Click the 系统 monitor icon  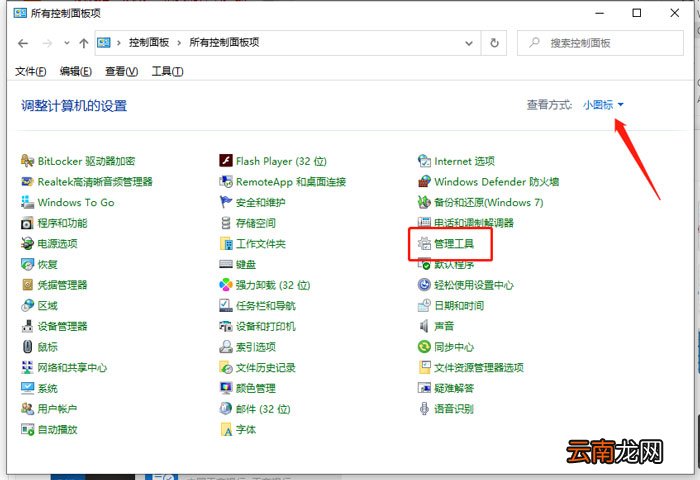27,388
